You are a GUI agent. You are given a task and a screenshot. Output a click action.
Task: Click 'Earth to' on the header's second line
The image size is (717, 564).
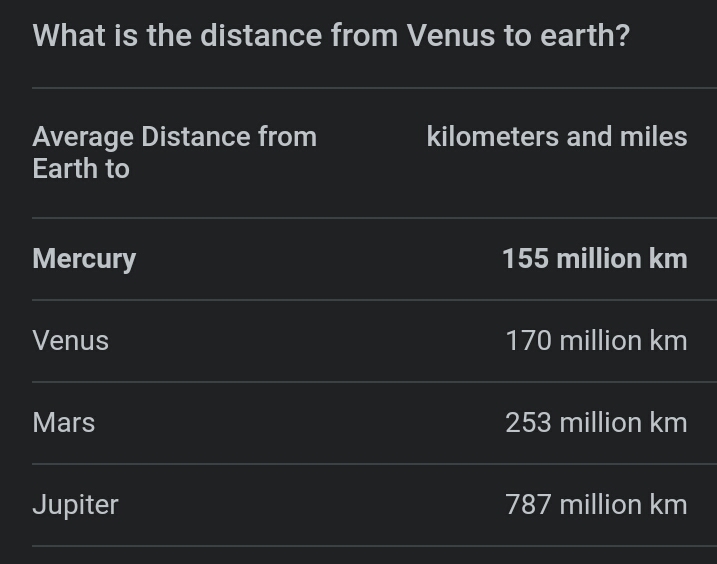click(81, 169)
